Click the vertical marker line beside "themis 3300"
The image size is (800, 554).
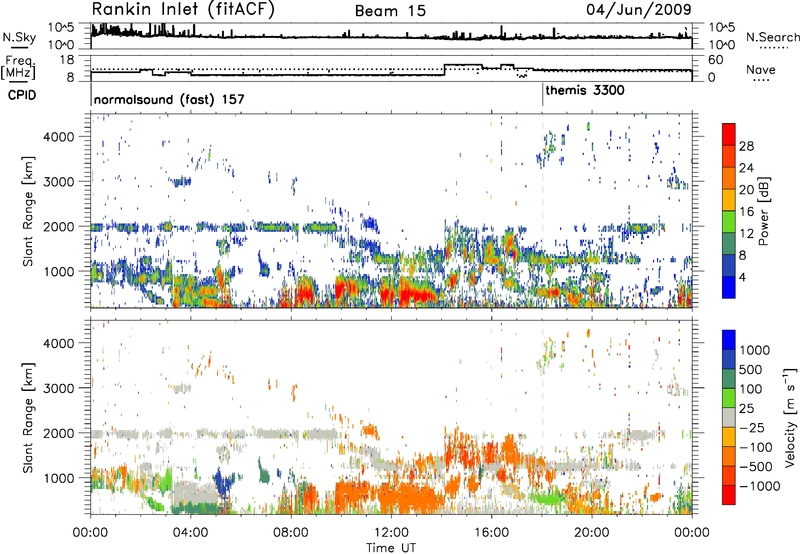click(542, 94)
